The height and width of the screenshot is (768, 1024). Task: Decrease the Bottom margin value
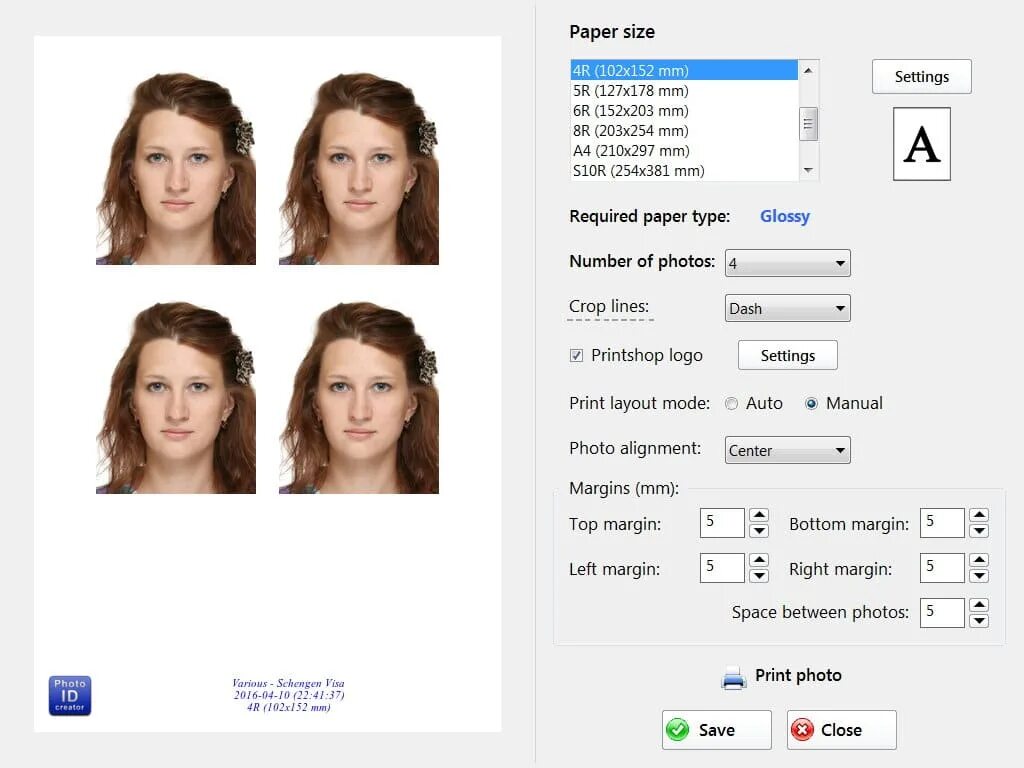coord(979,530)
